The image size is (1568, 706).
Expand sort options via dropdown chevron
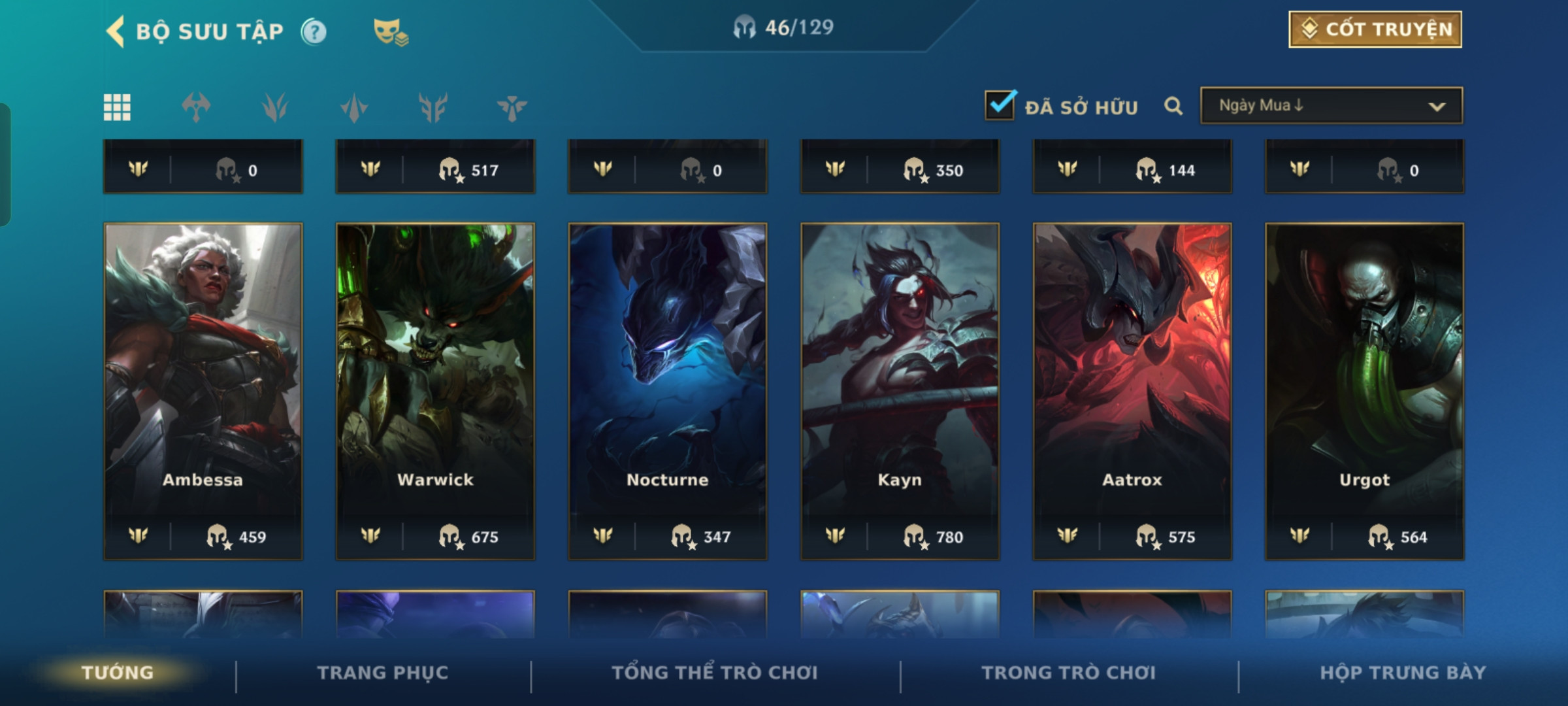pos(1437,107)
